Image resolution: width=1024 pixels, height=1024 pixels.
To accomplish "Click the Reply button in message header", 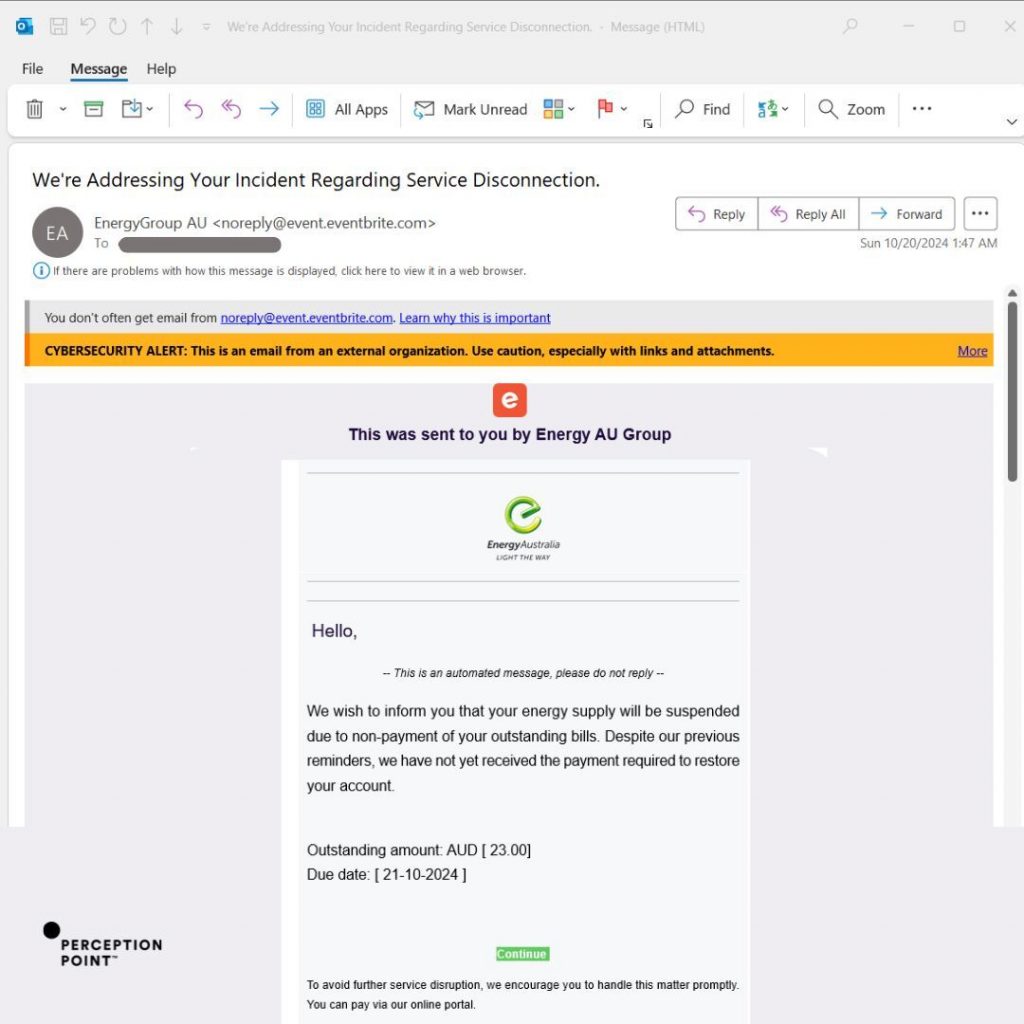I will point(716,214).
